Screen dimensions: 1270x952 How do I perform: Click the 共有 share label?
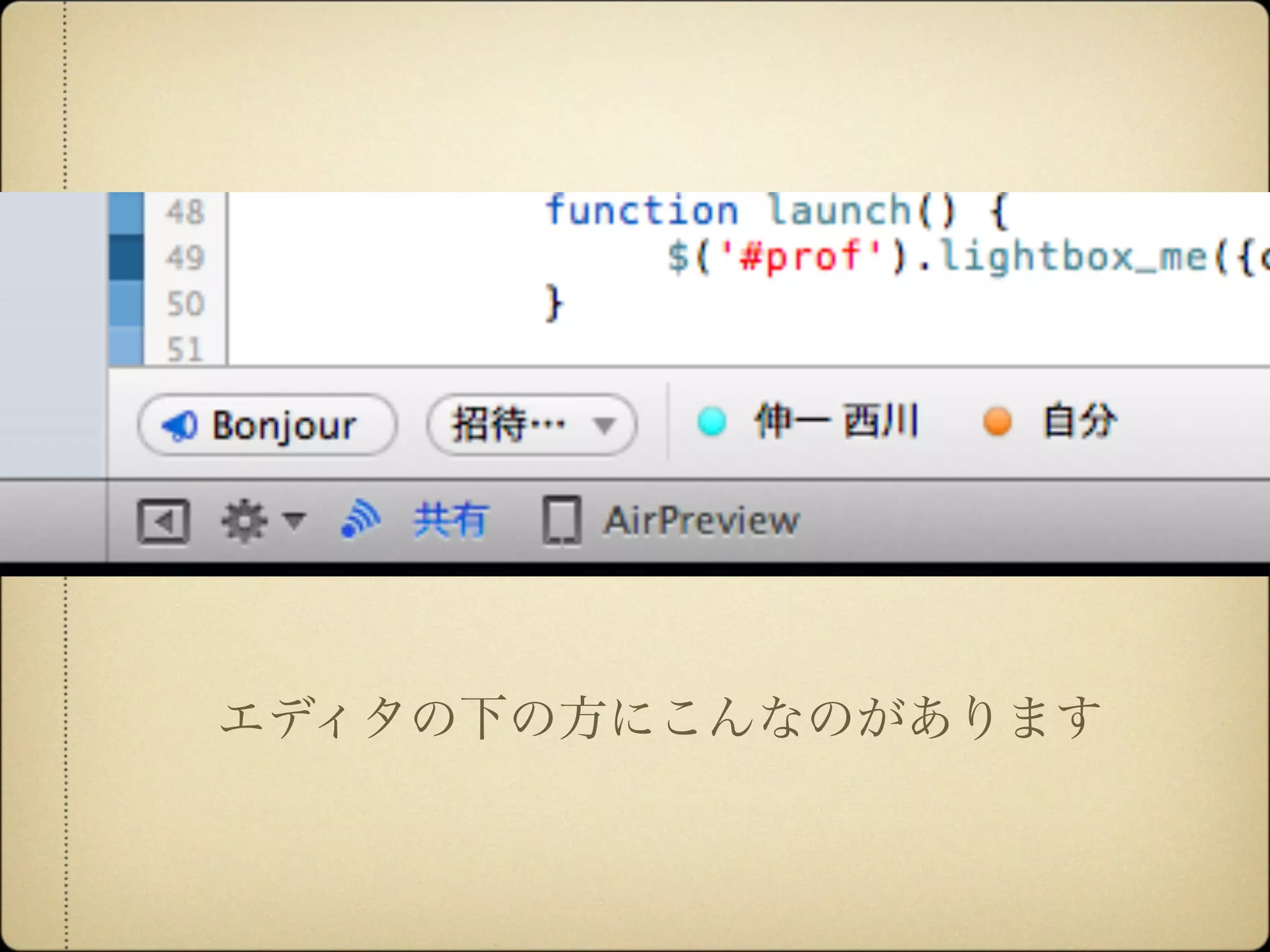(451, 519)
